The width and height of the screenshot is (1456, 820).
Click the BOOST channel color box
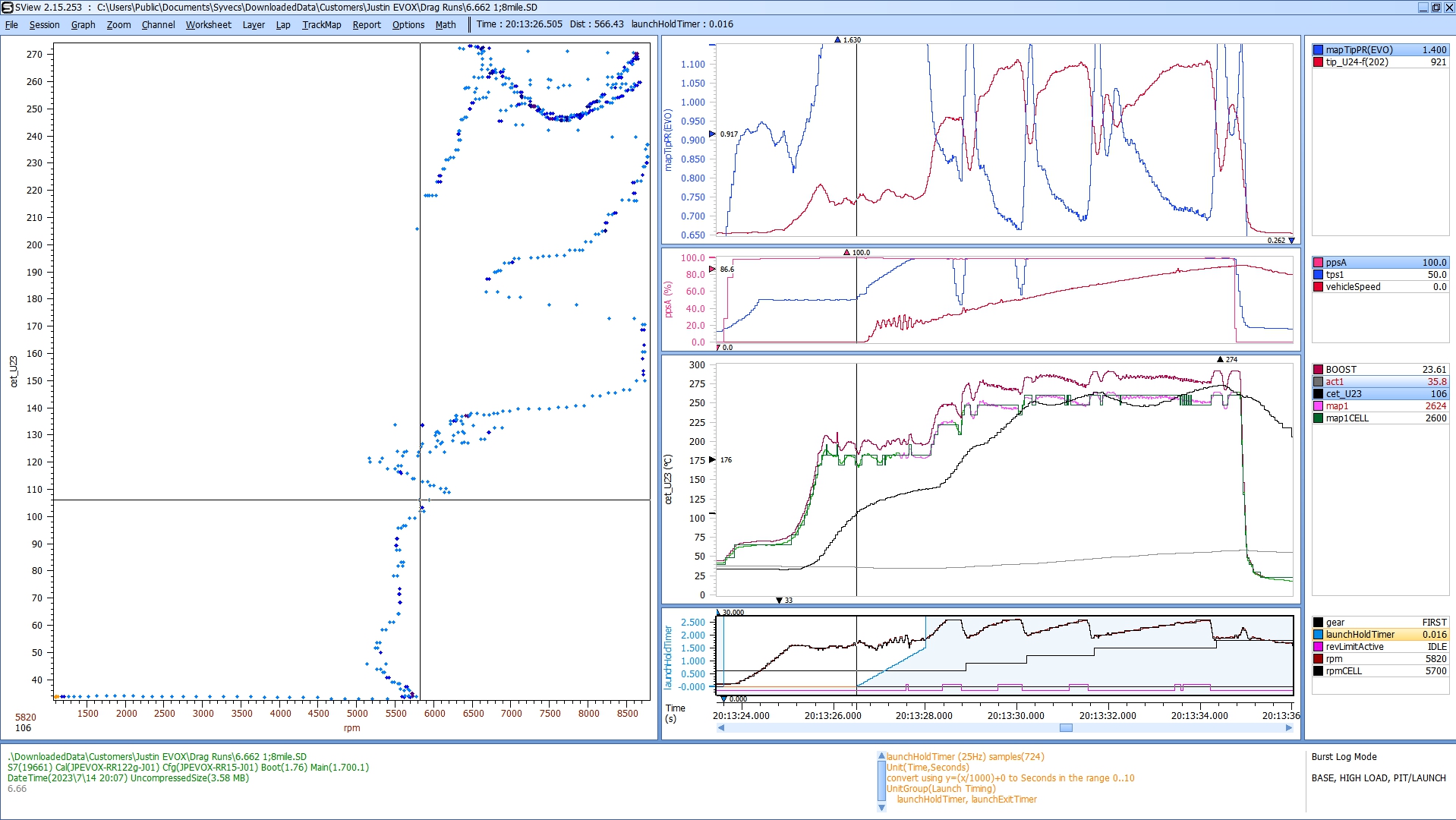1319,370
